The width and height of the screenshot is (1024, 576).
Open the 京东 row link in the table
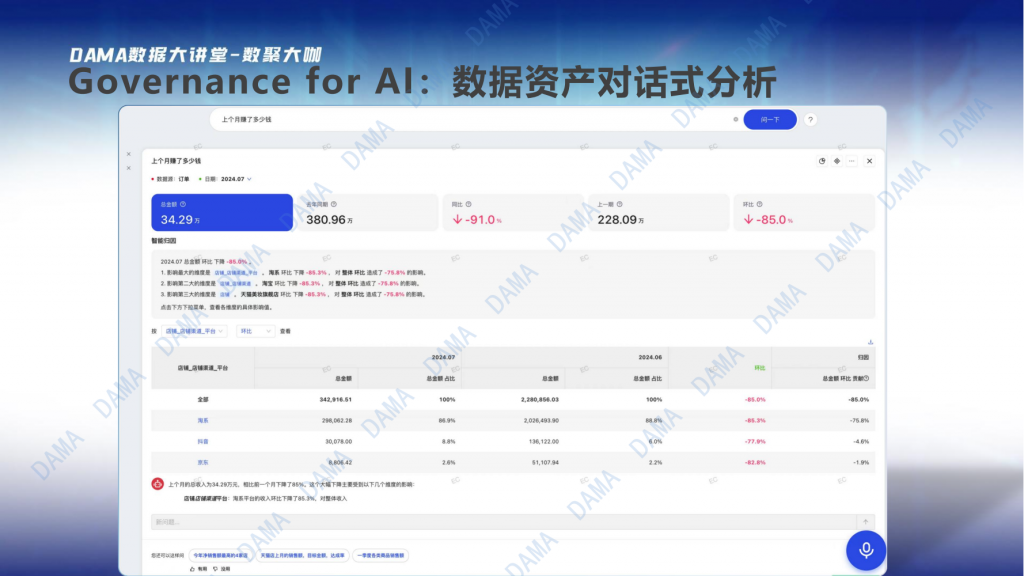[x=203, y=462]
